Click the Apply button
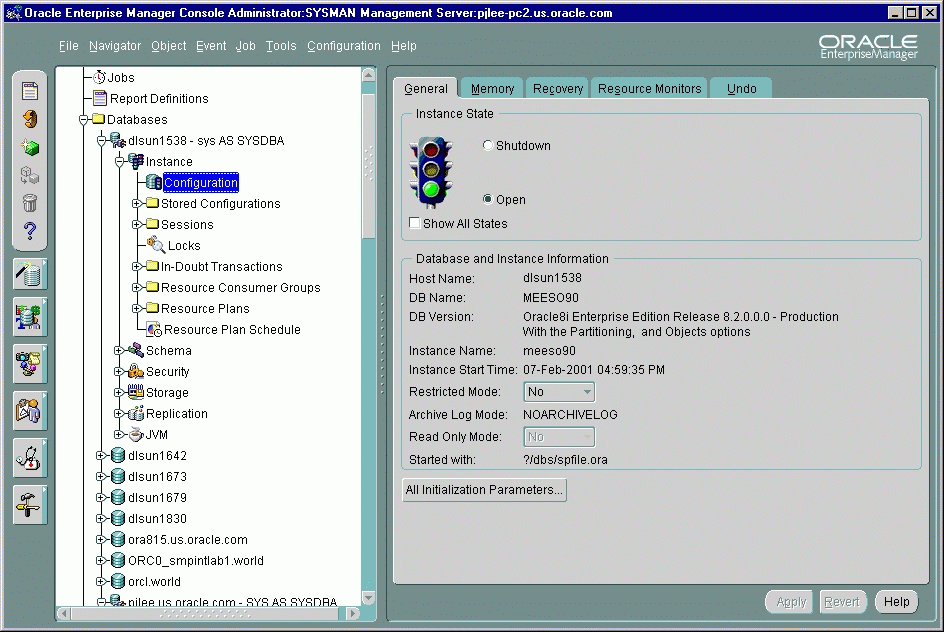 (790, 602)
